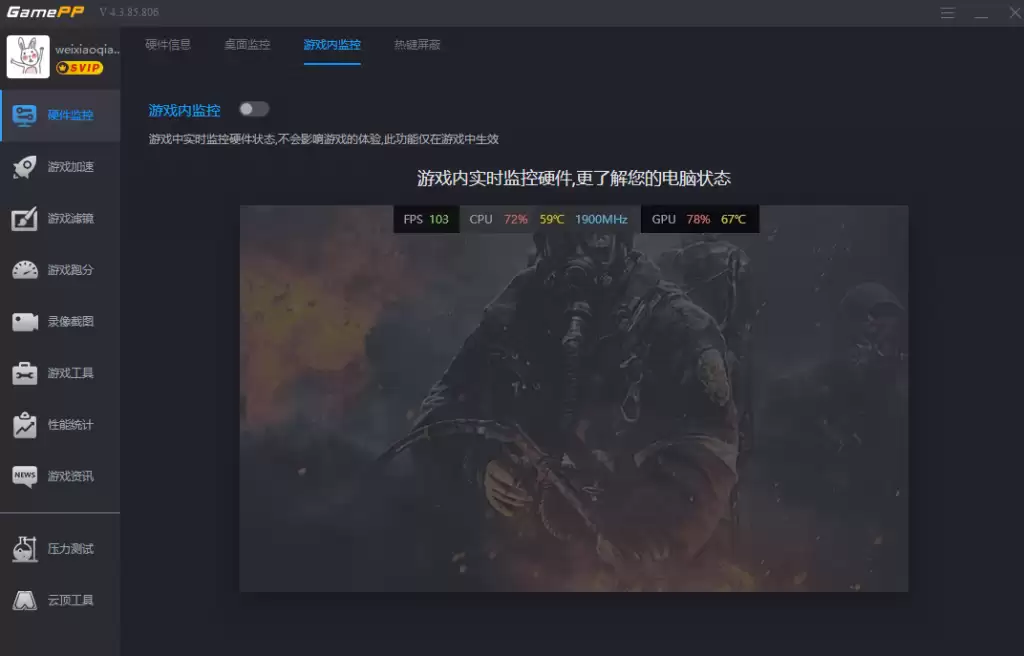Screen dimensions: 1024x656
Task: Open the 录像截图 recording and screenshot panel
Action: point(60,320)
